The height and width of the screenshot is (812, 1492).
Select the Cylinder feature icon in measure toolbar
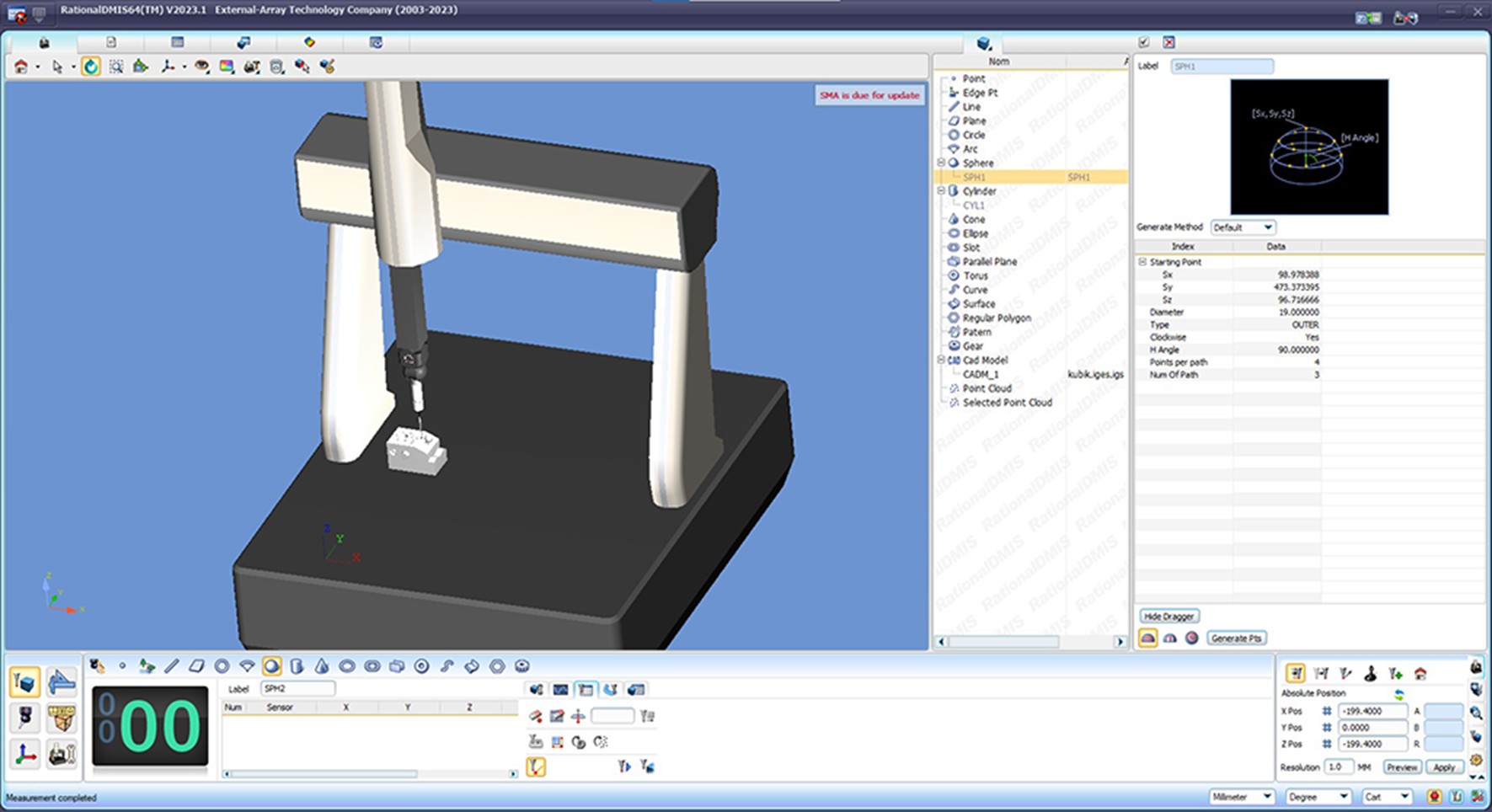[297, 666]
